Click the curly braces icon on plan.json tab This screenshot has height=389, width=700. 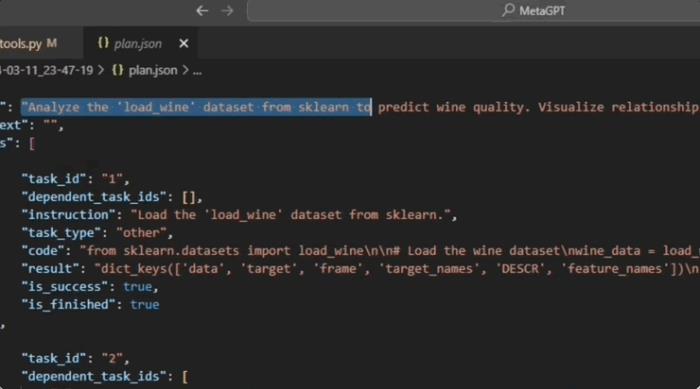tap(103, 43)
